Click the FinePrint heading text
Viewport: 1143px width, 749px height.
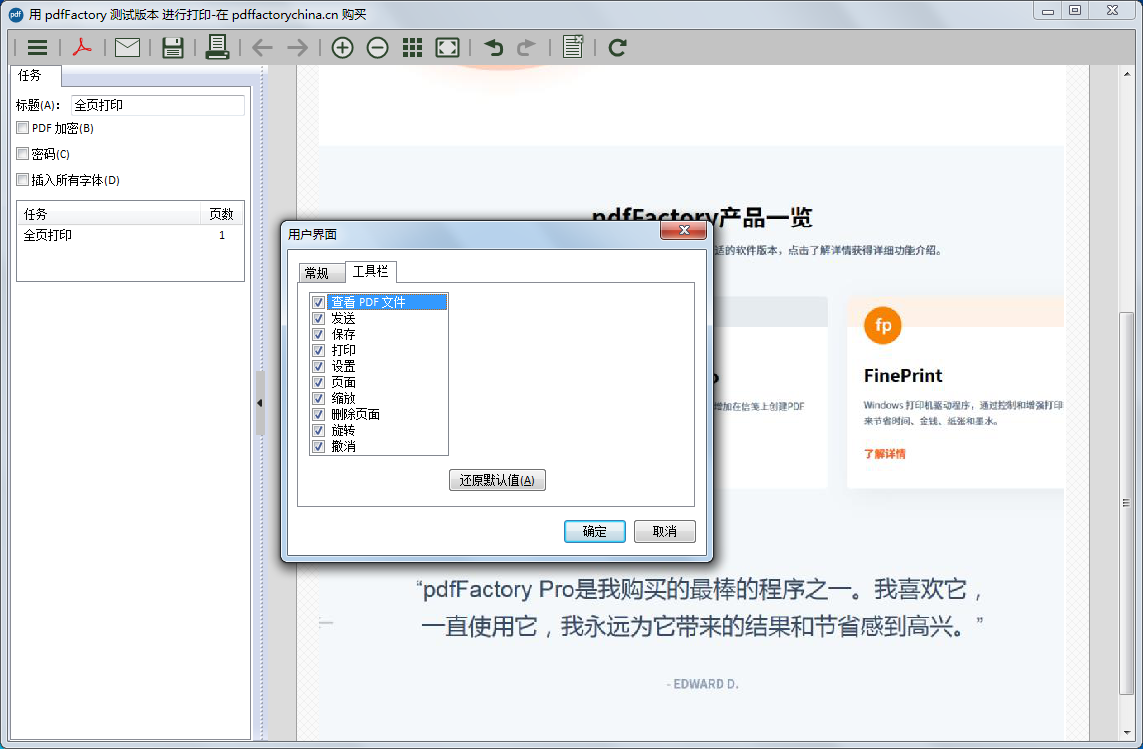click(903, 376)
